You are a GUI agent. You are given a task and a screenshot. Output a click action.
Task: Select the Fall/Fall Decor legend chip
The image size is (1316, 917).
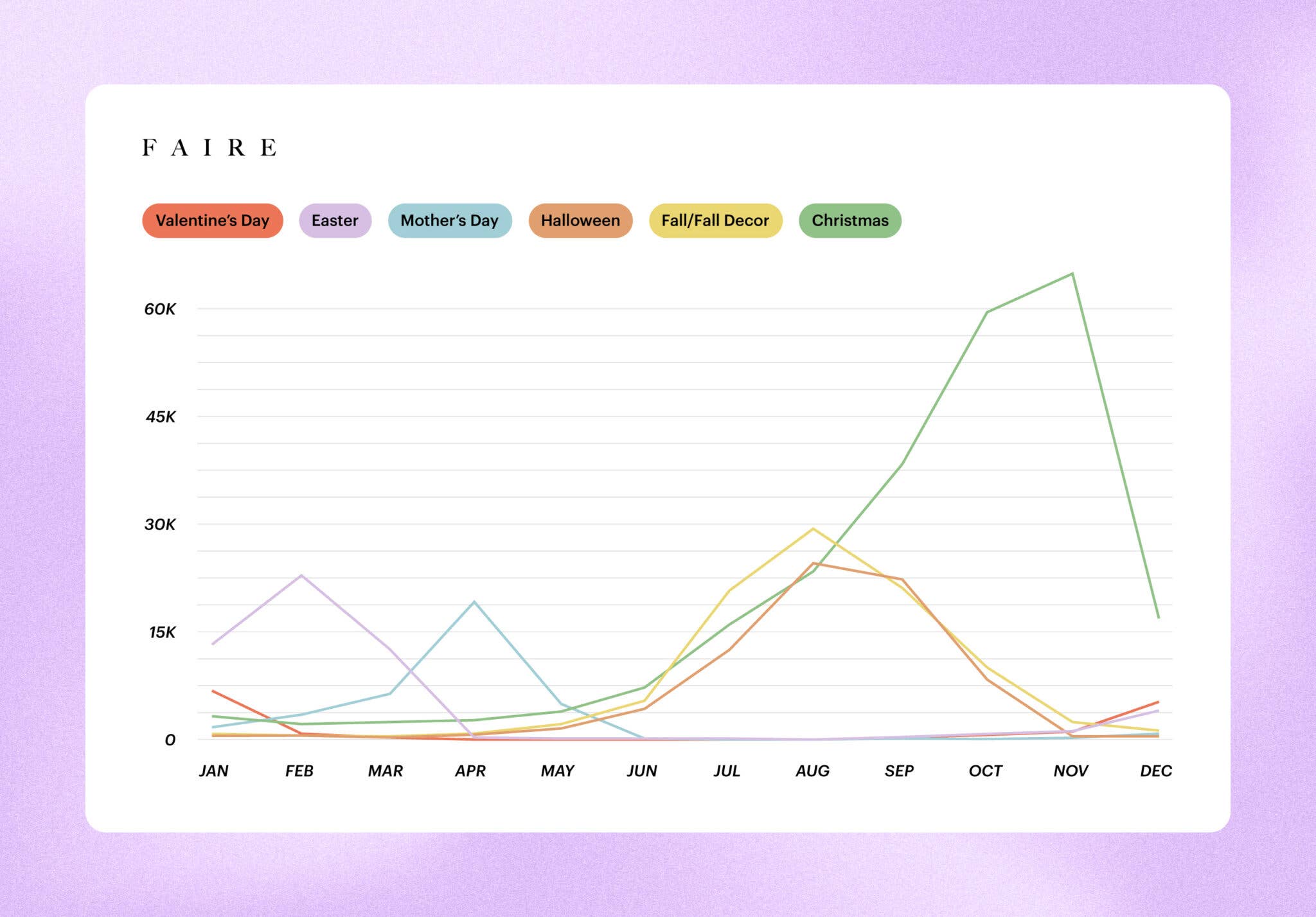pos(715,220)
